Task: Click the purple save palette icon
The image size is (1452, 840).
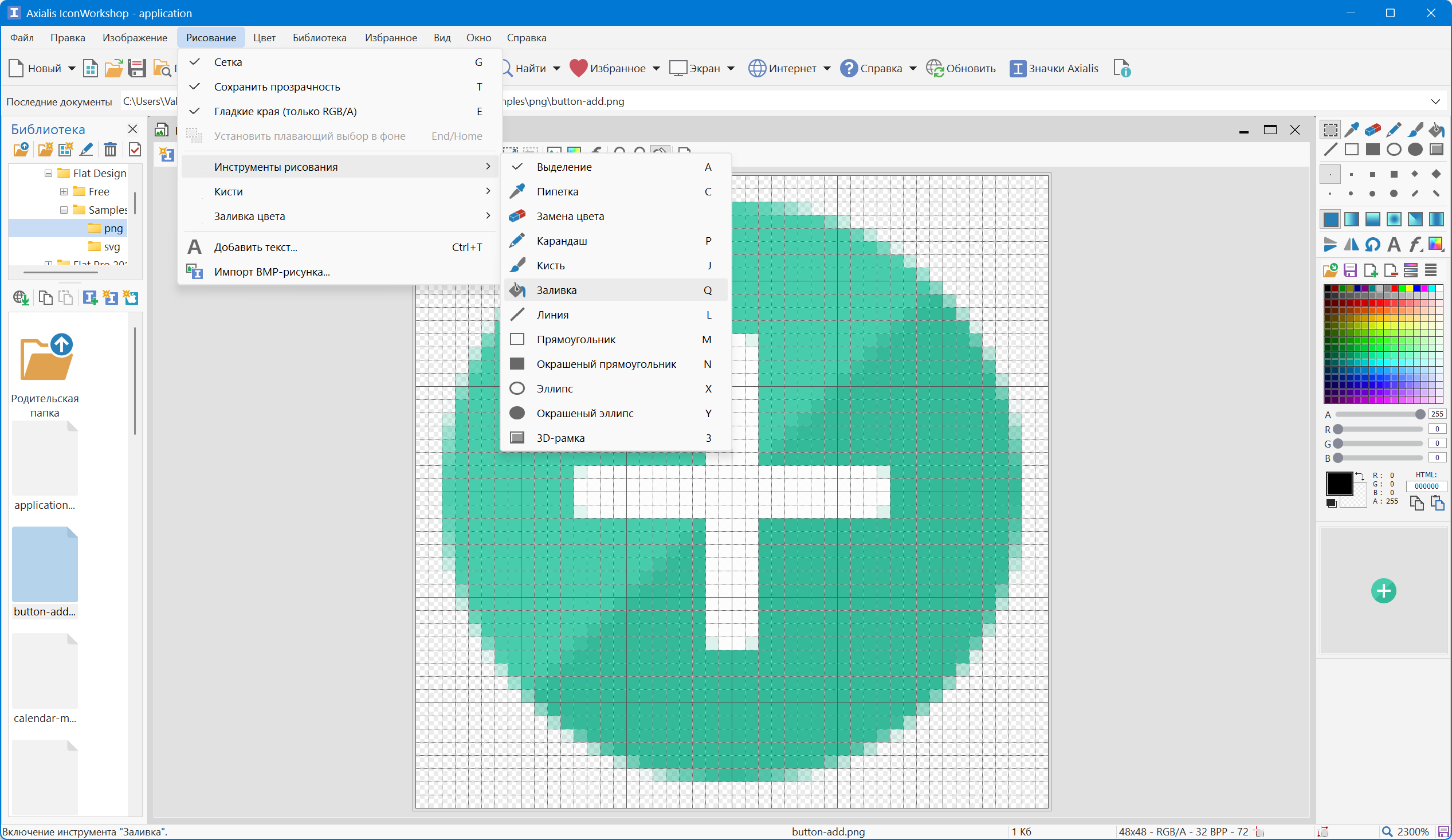Action: tap(1350, 270)
